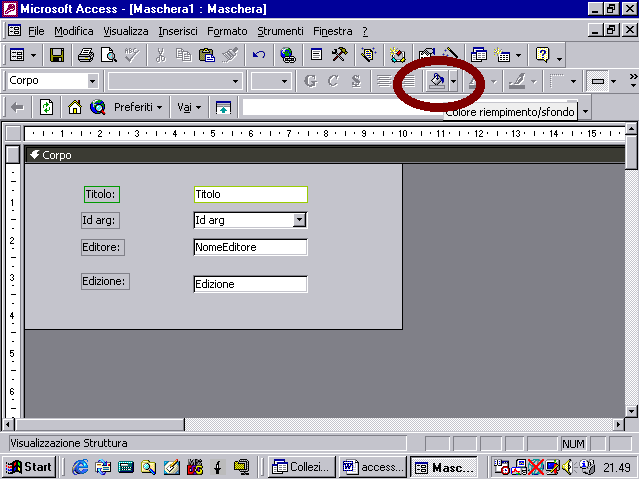Click the Copy icon
Screen dimensions: 639x479
184,55
